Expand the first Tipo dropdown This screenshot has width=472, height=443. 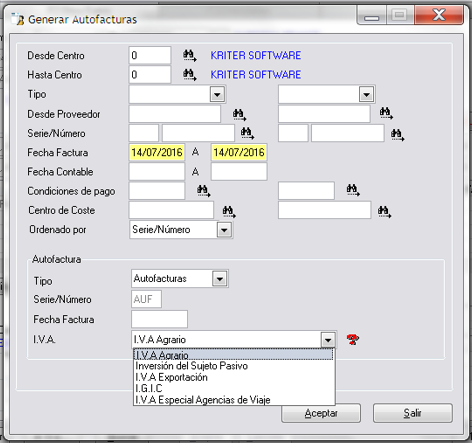pyautogui.click(x=217, y=95)
